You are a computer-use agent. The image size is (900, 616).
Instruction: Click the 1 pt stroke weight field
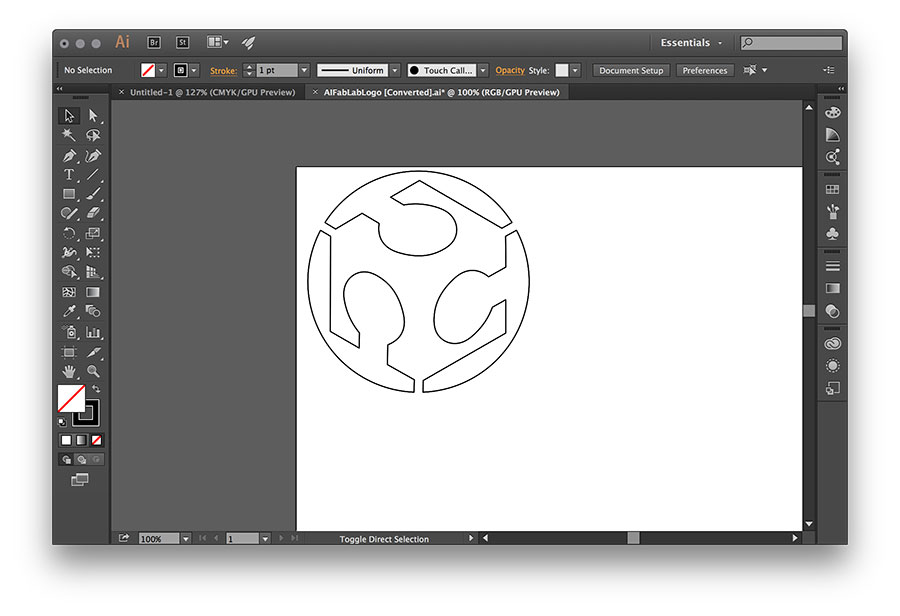(277, 70)
